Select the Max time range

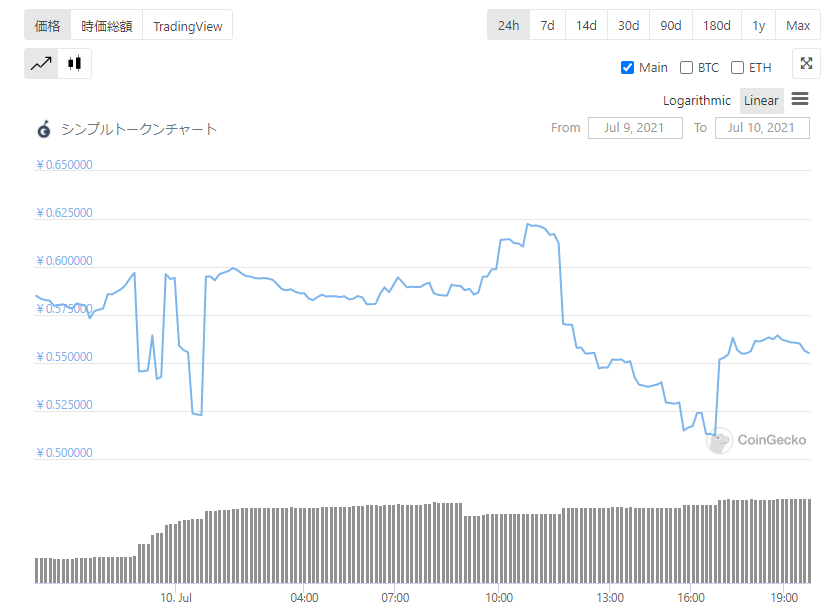click(x=798, y=25)
